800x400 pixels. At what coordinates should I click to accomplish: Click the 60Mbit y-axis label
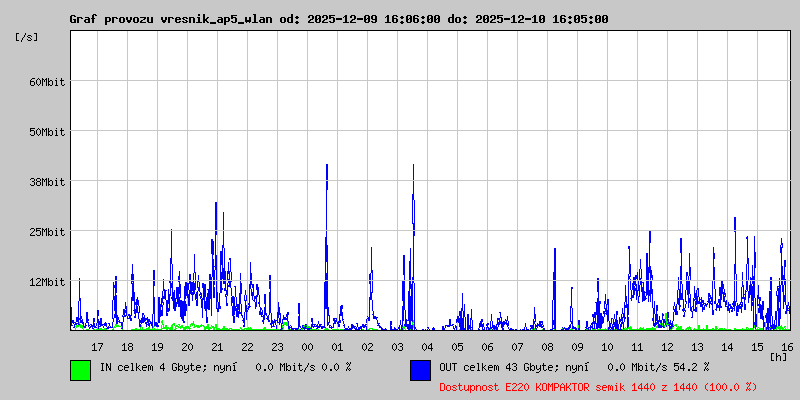[47, 82]
